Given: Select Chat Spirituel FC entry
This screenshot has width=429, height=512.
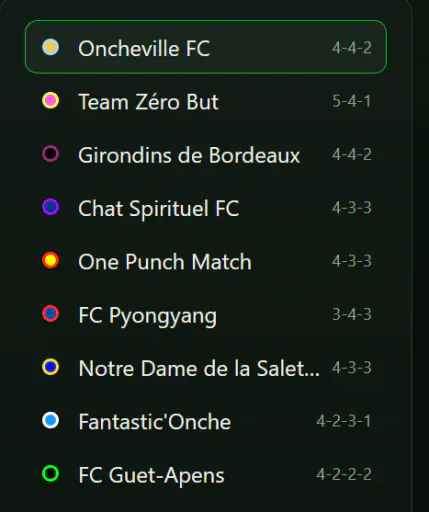Looking at the screenshot, I should (206, 207).
